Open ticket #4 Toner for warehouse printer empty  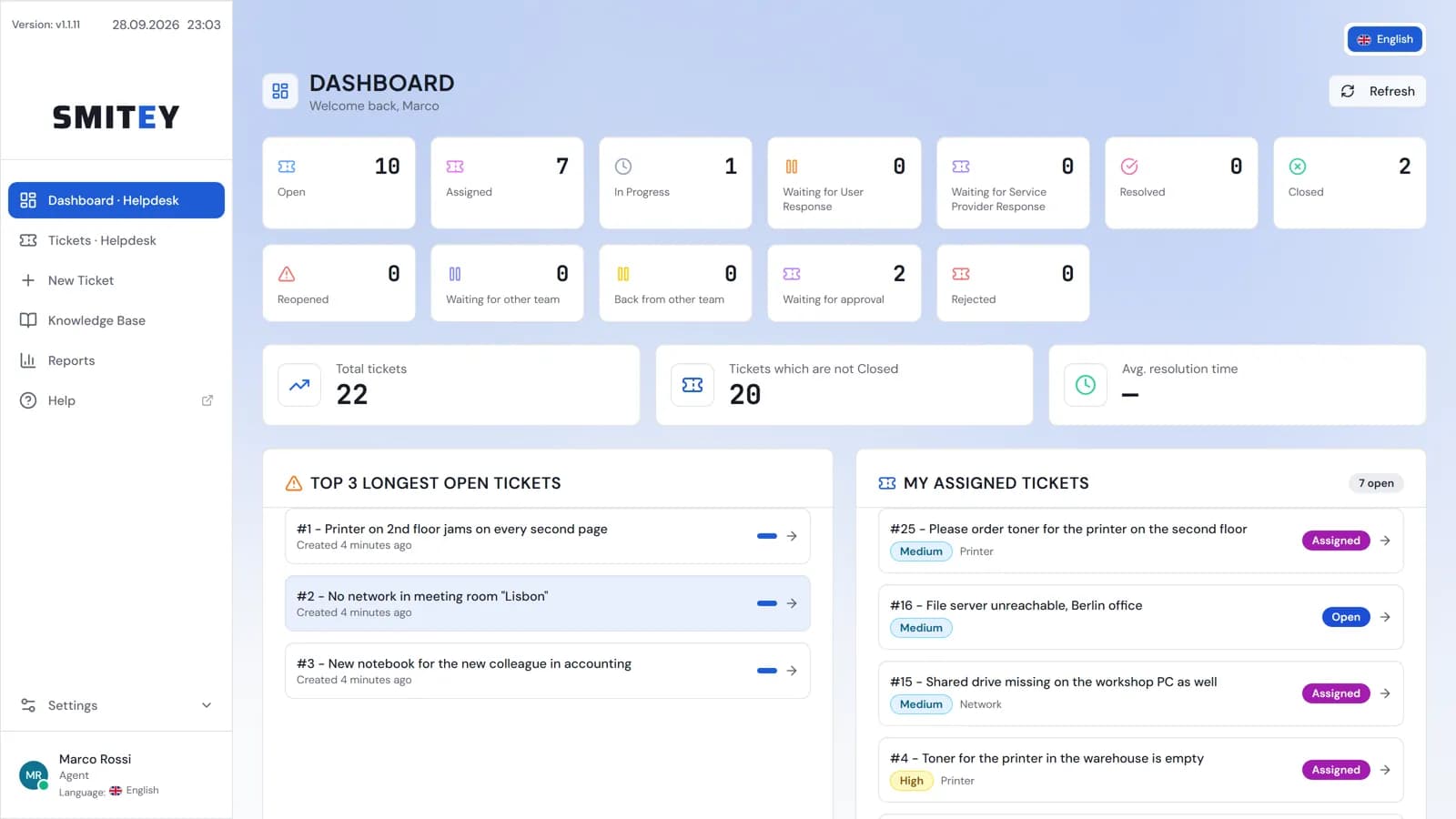[1141, 770]
